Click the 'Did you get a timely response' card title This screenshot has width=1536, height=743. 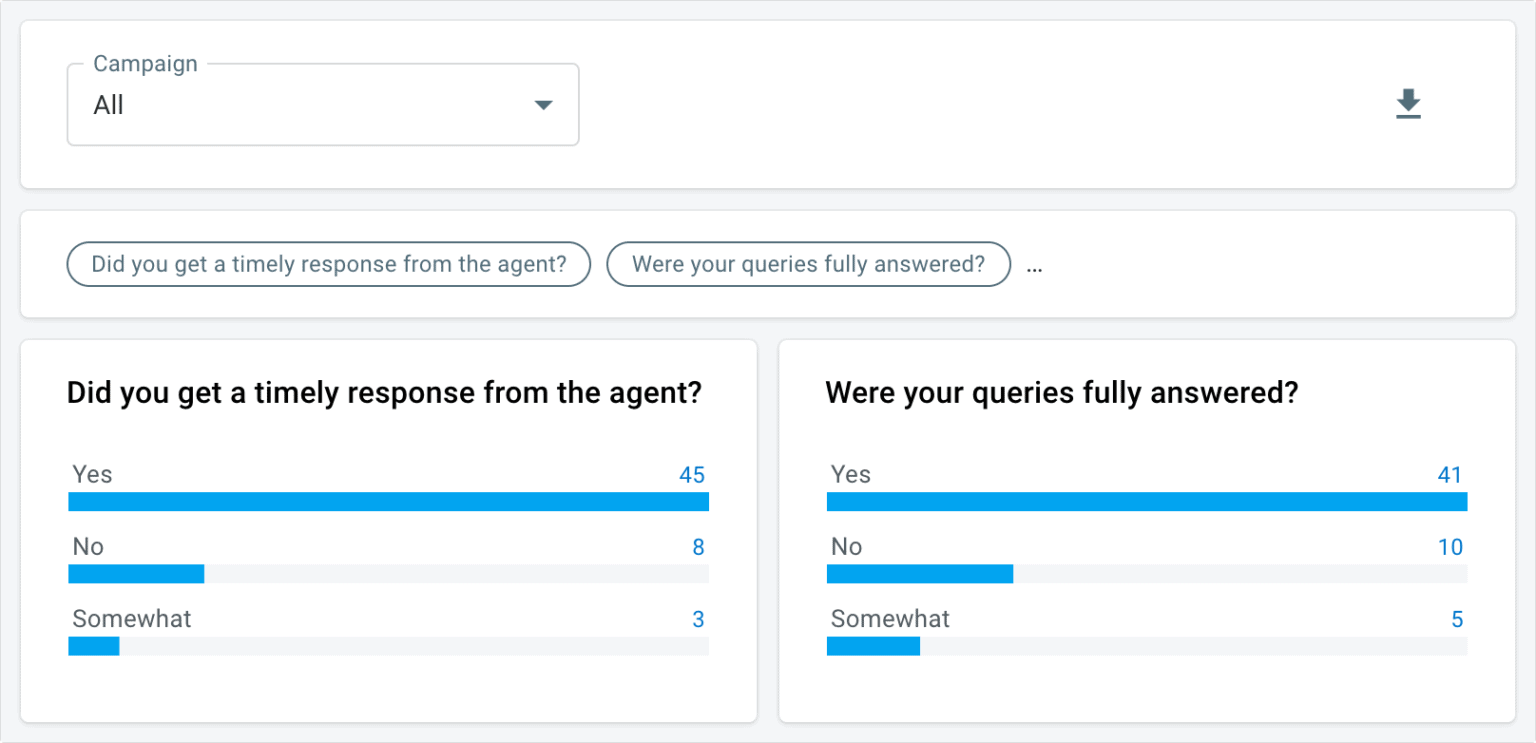click(384, 393)
